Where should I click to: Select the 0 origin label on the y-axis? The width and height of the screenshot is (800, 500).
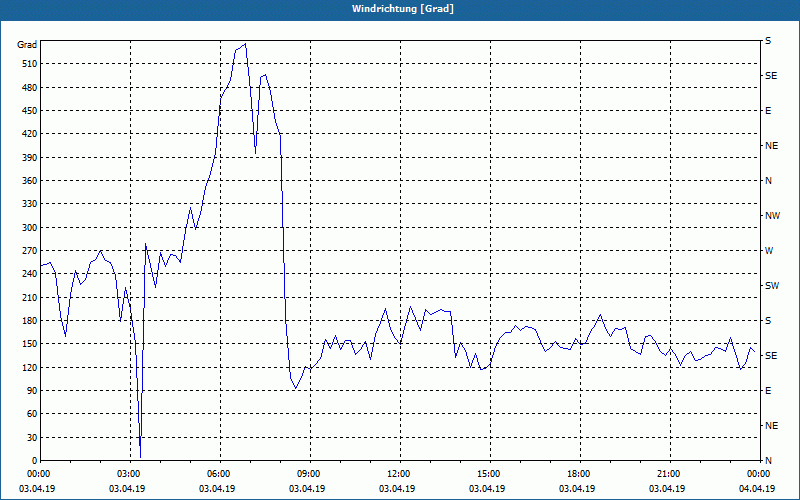(x=34, y=461)
